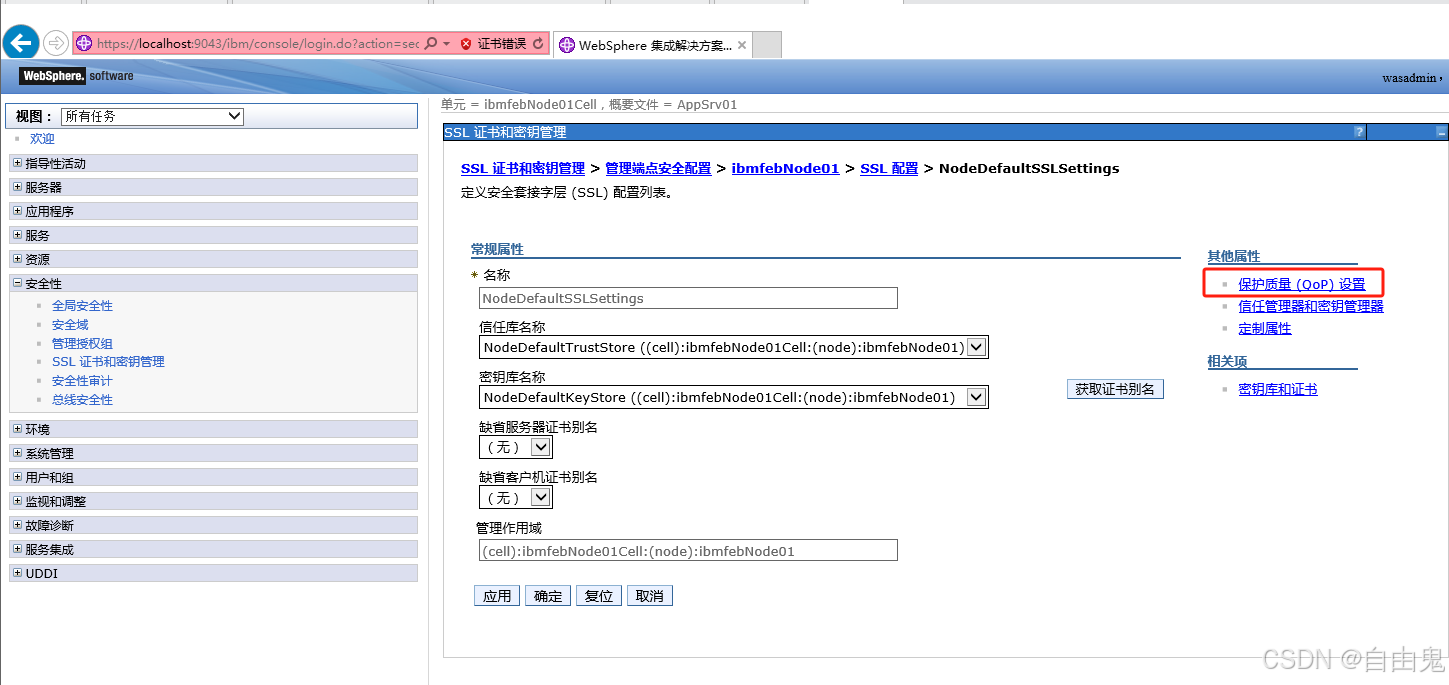This screenshot has width=1449, height=685.
Task: Expand the 系统管理 section
Action: tap(17, 453)
